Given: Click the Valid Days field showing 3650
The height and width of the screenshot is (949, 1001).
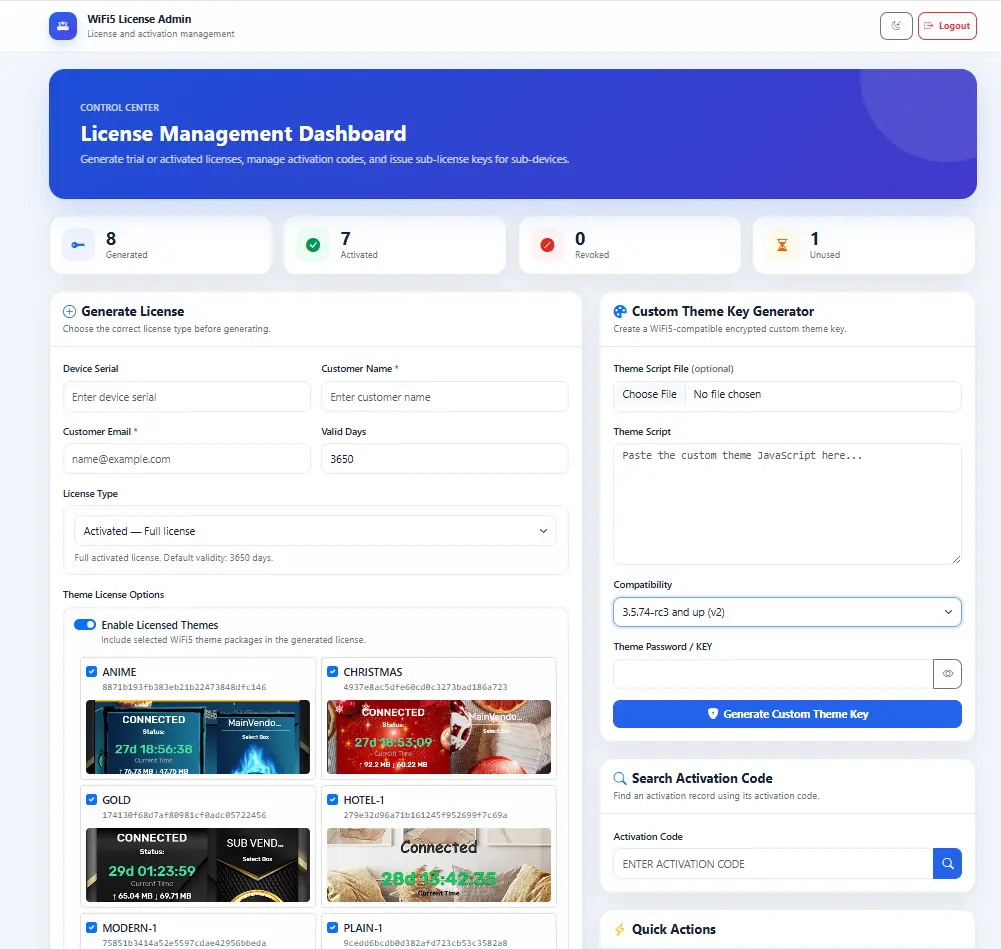Looking at the screenshot, I should pos(444,459).
